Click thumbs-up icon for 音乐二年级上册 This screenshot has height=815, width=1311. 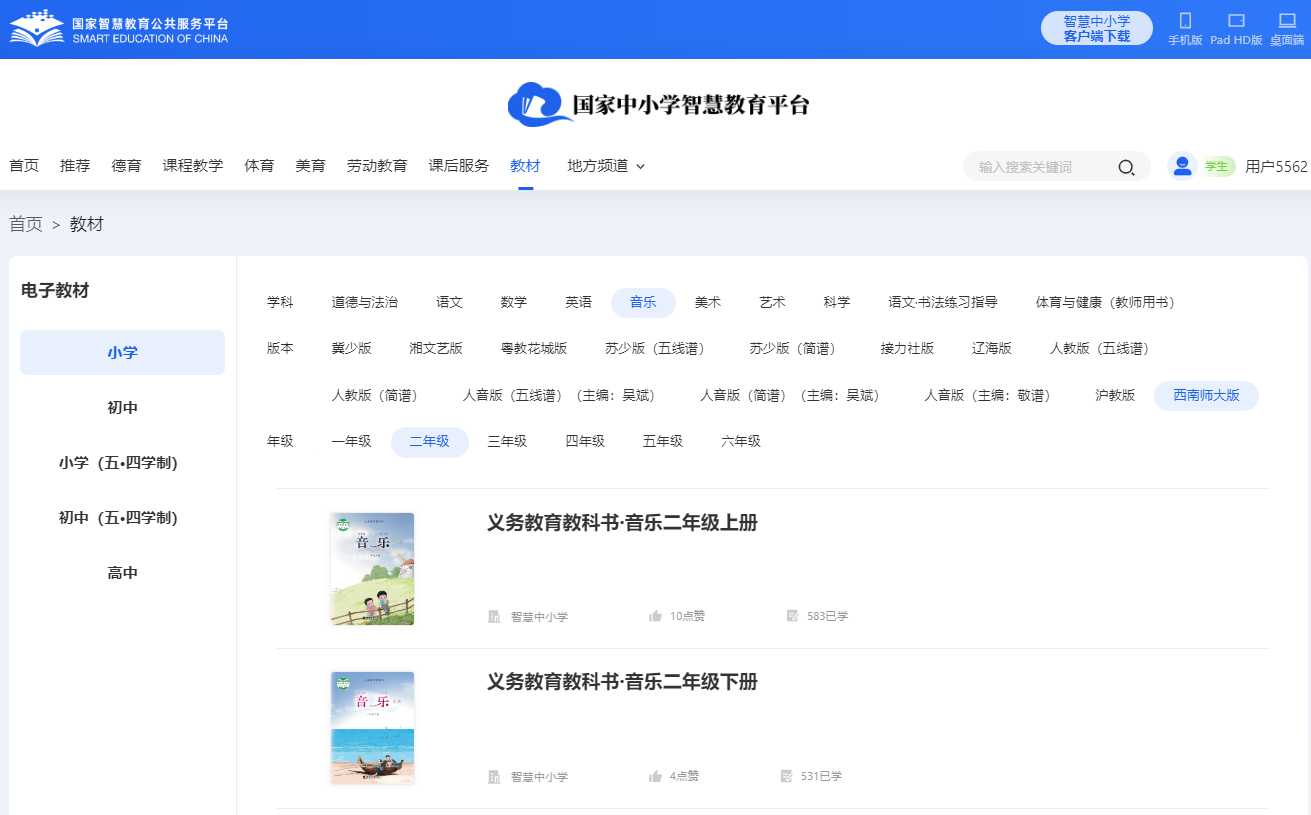click(x=655, y=616)
